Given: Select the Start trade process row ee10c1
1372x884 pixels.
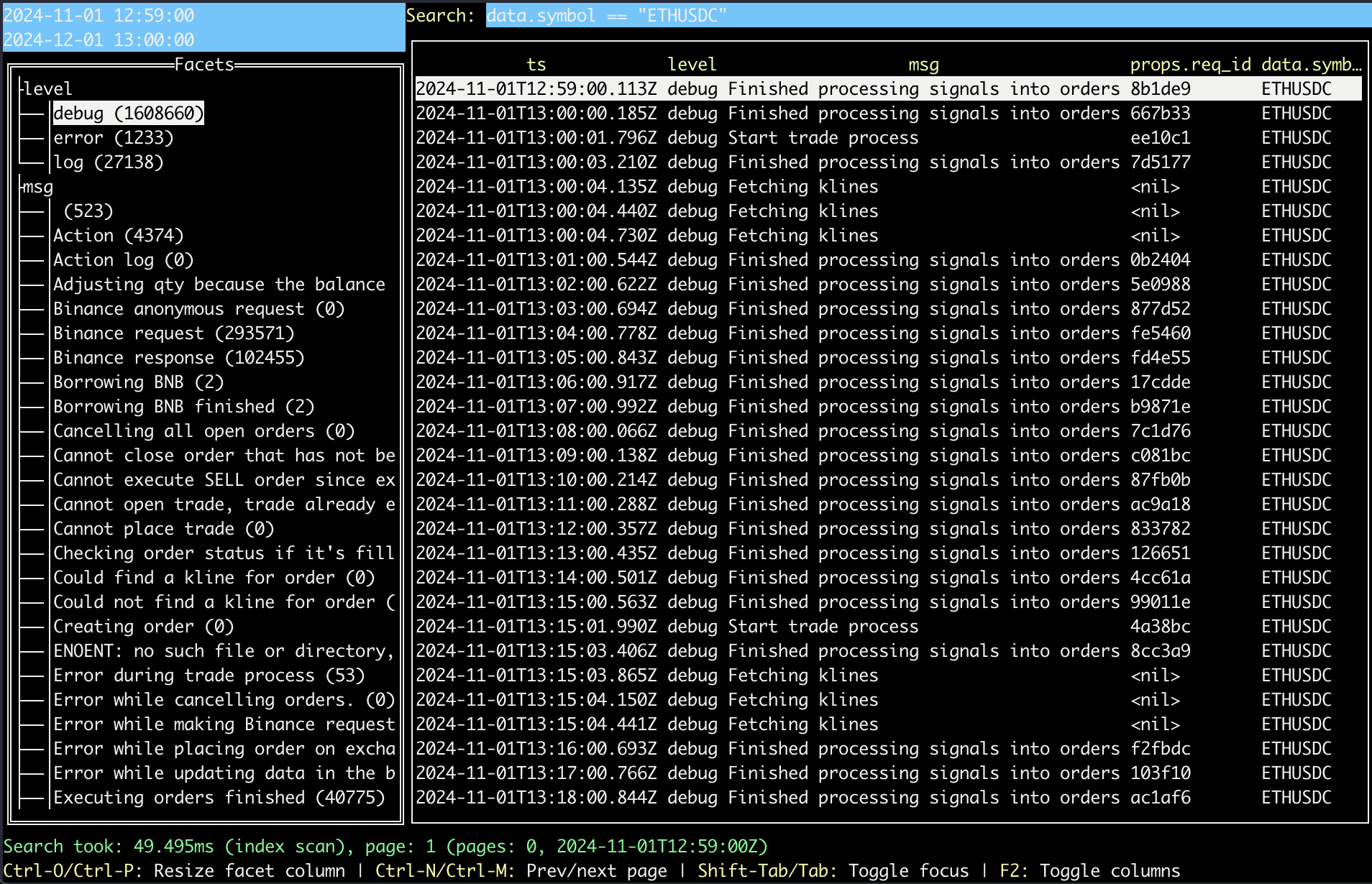Looking at the screenshot, I should 887,137.
